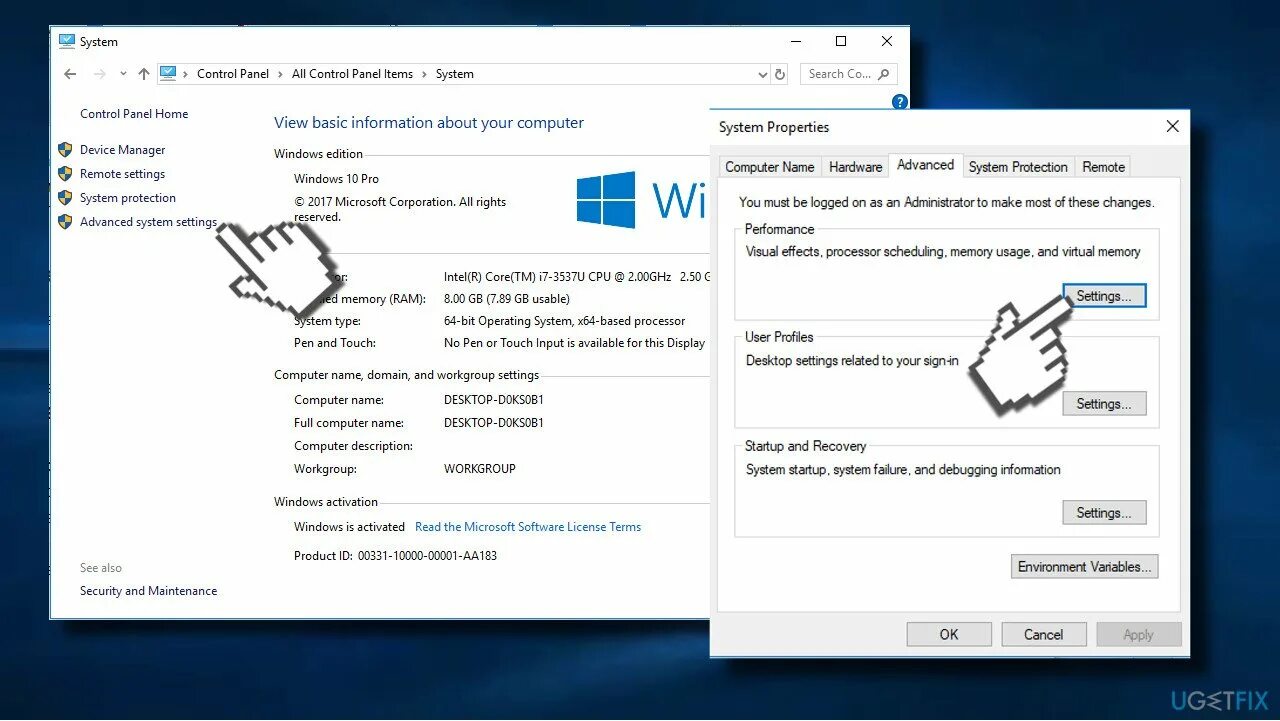
Task: Click the Up one level arrow
Action: 144,74
